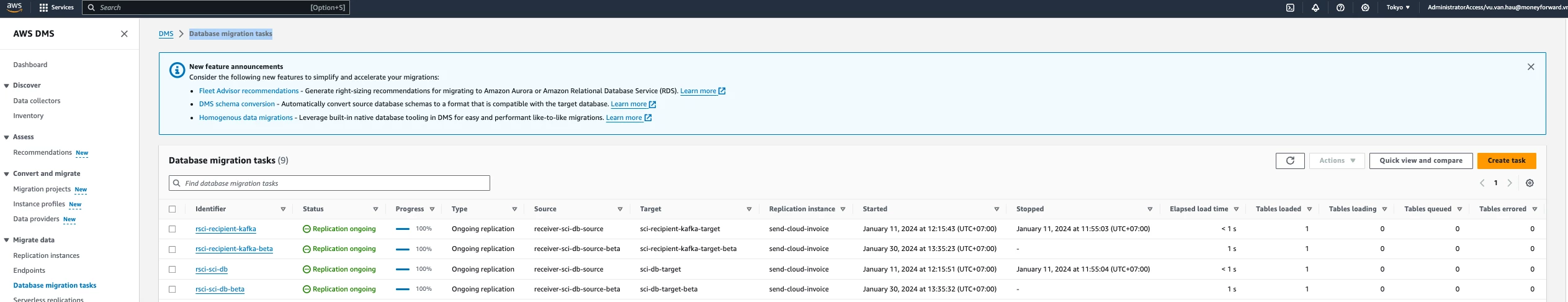Screen dimensions: 1568x302
Task: Sort by Identifier column arrow
Action: tap(283, 209)
